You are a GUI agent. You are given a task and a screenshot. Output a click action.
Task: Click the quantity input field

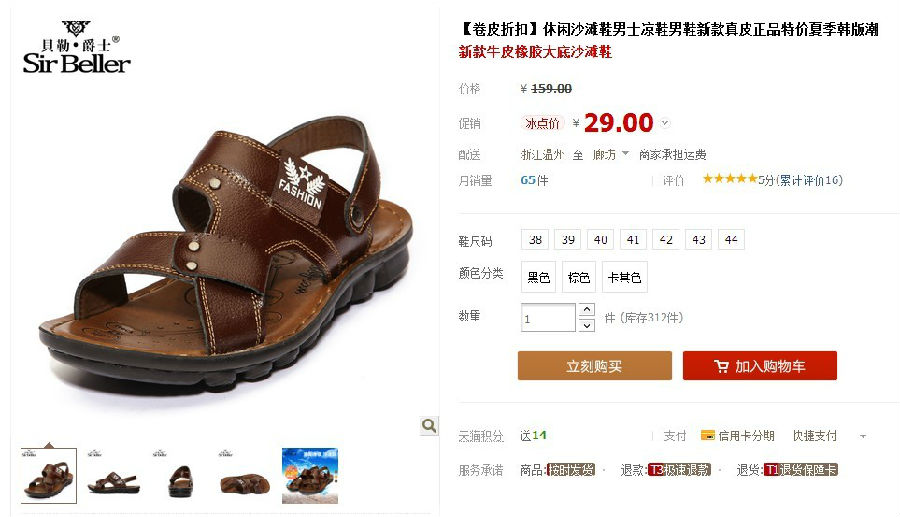point(548,318)
